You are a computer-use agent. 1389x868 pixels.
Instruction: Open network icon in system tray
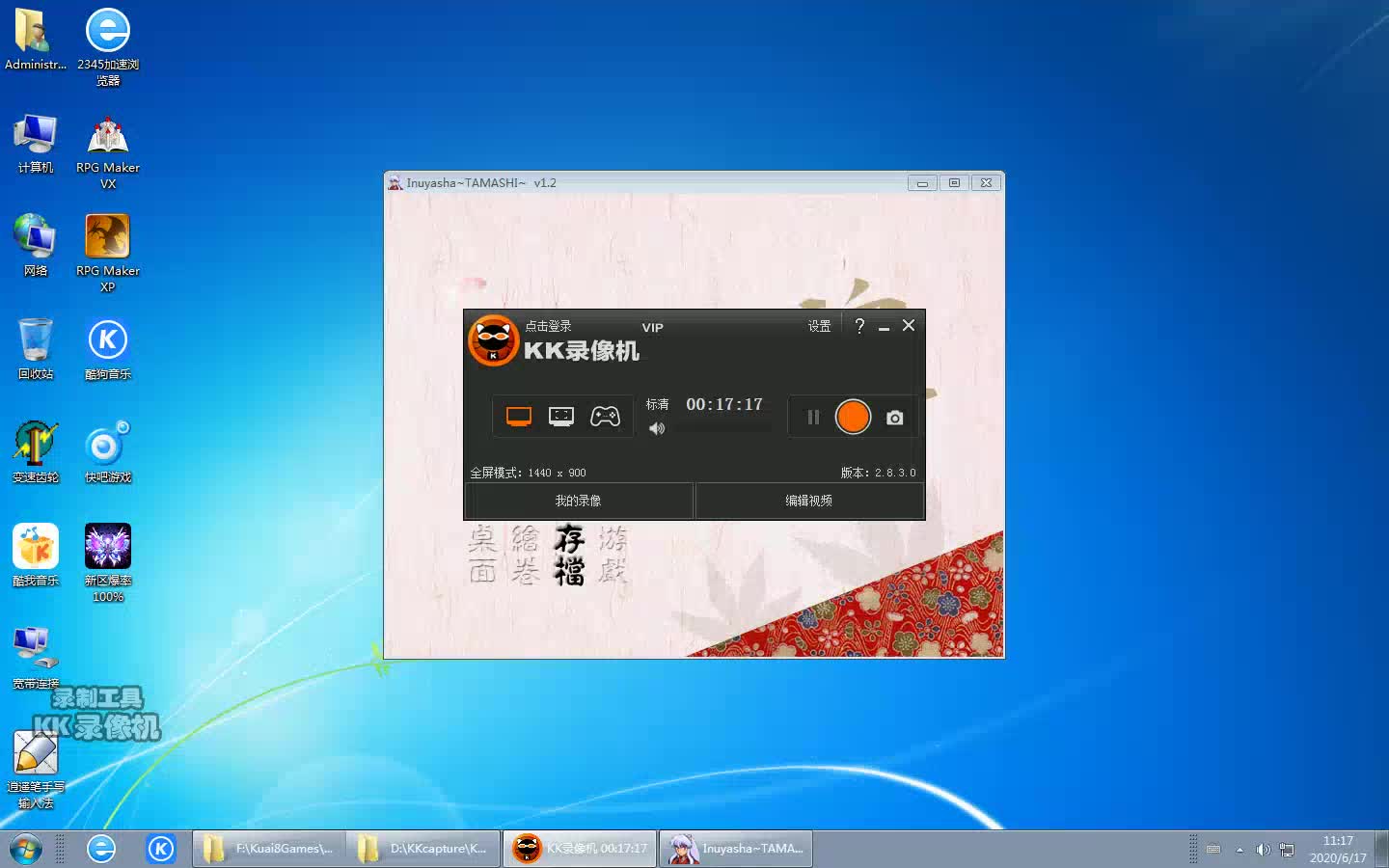pyautogui.click(x=1286, y=850)
